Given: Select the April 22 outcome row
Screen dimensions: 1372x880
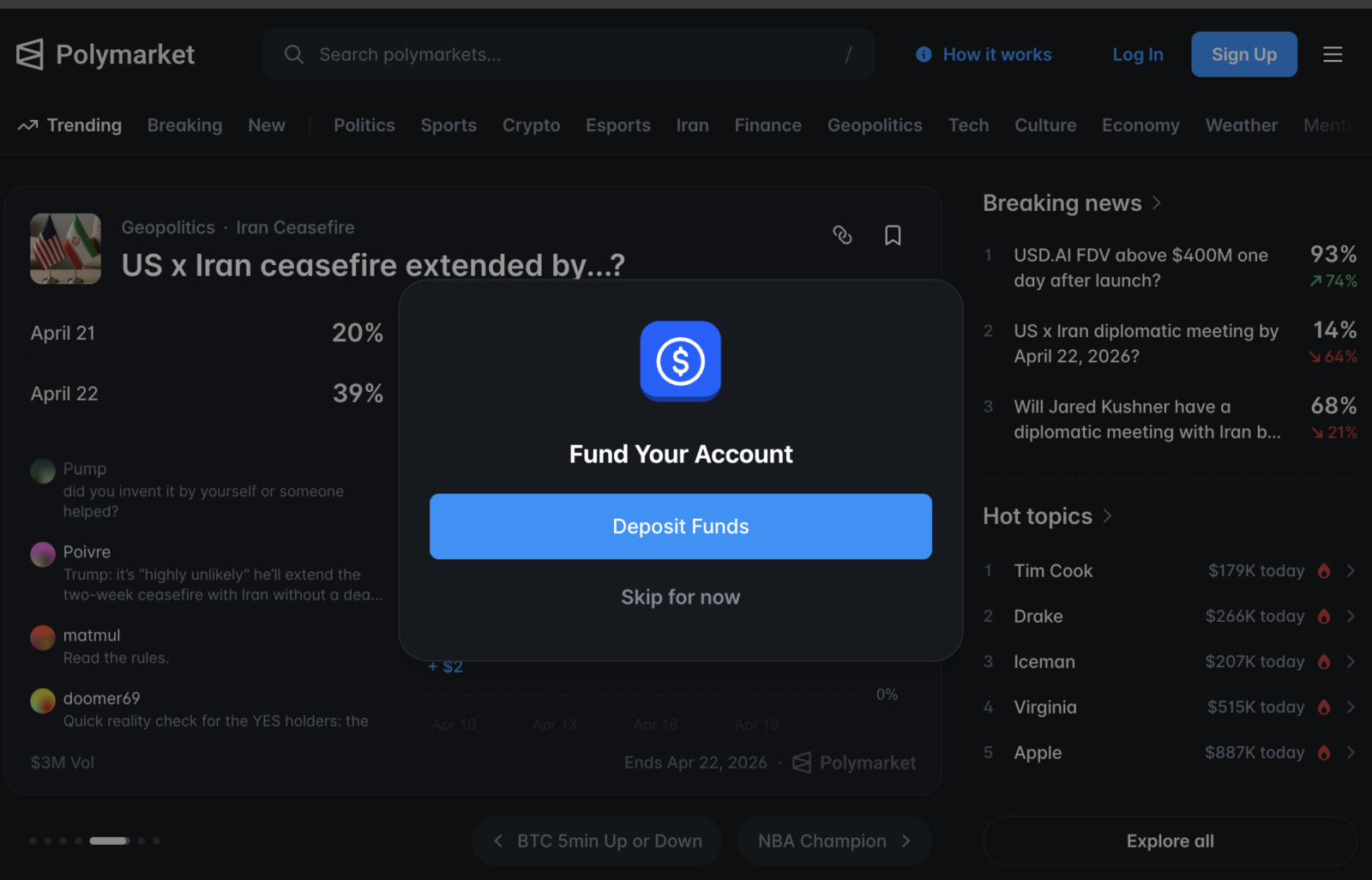Looking at the screenshot, I should [207, 394].
